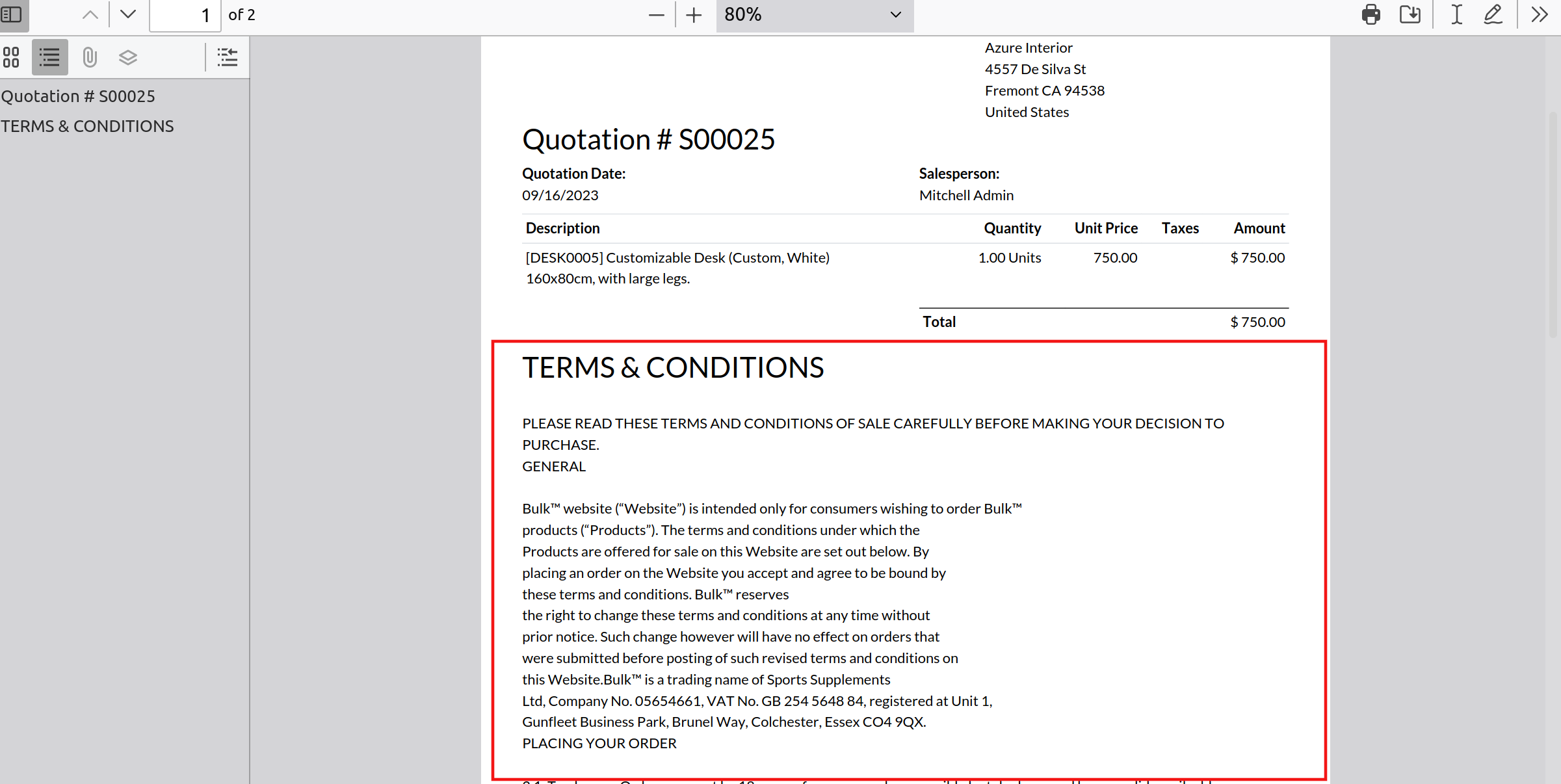Download the PDF file
Image resolution: width=1561 pixels, height=784 pixels.
coord(1410,14)
